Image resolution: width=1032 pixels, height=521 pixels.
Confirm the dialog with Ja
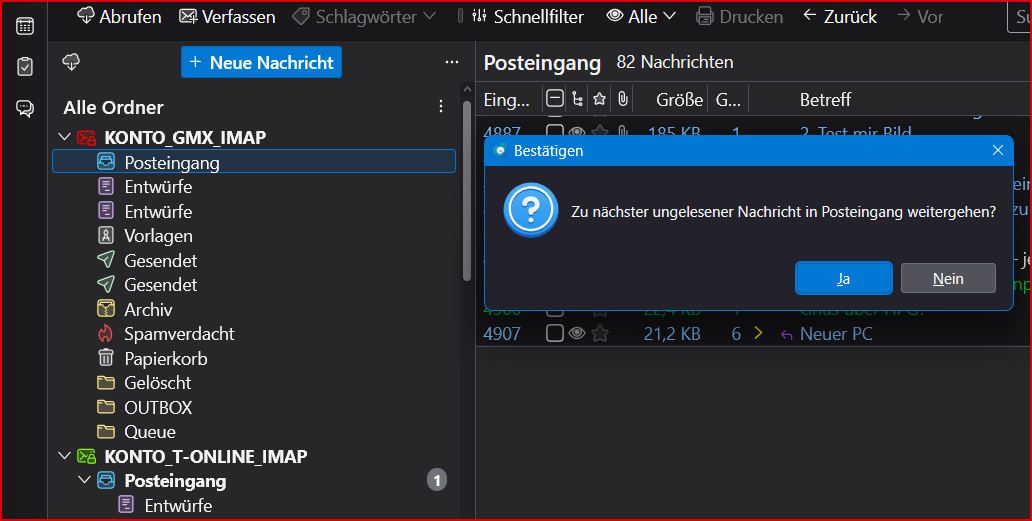844,278
